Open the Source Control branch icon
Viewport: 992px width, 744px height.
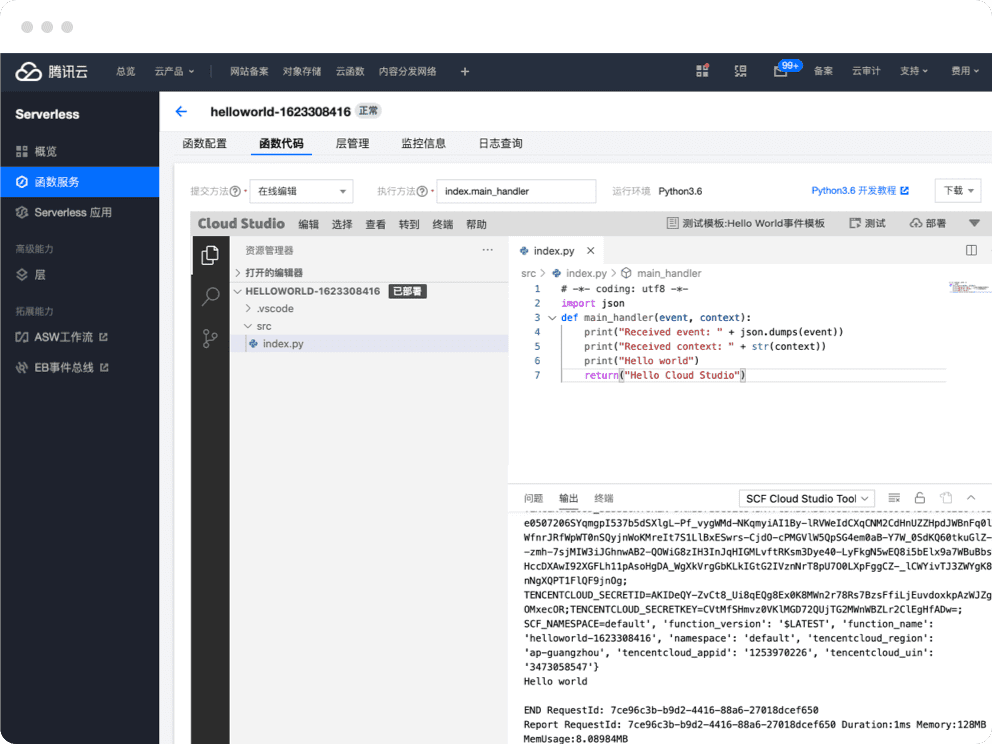click(x=210, y=338)
